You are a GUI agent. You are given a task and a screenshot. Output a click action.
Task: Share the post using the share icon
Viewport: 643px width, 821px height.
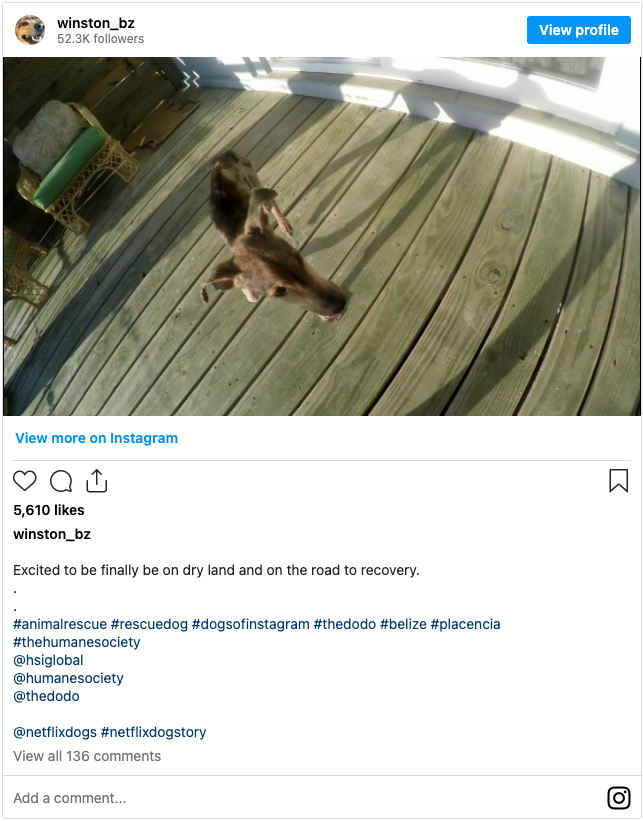(96, 481)
